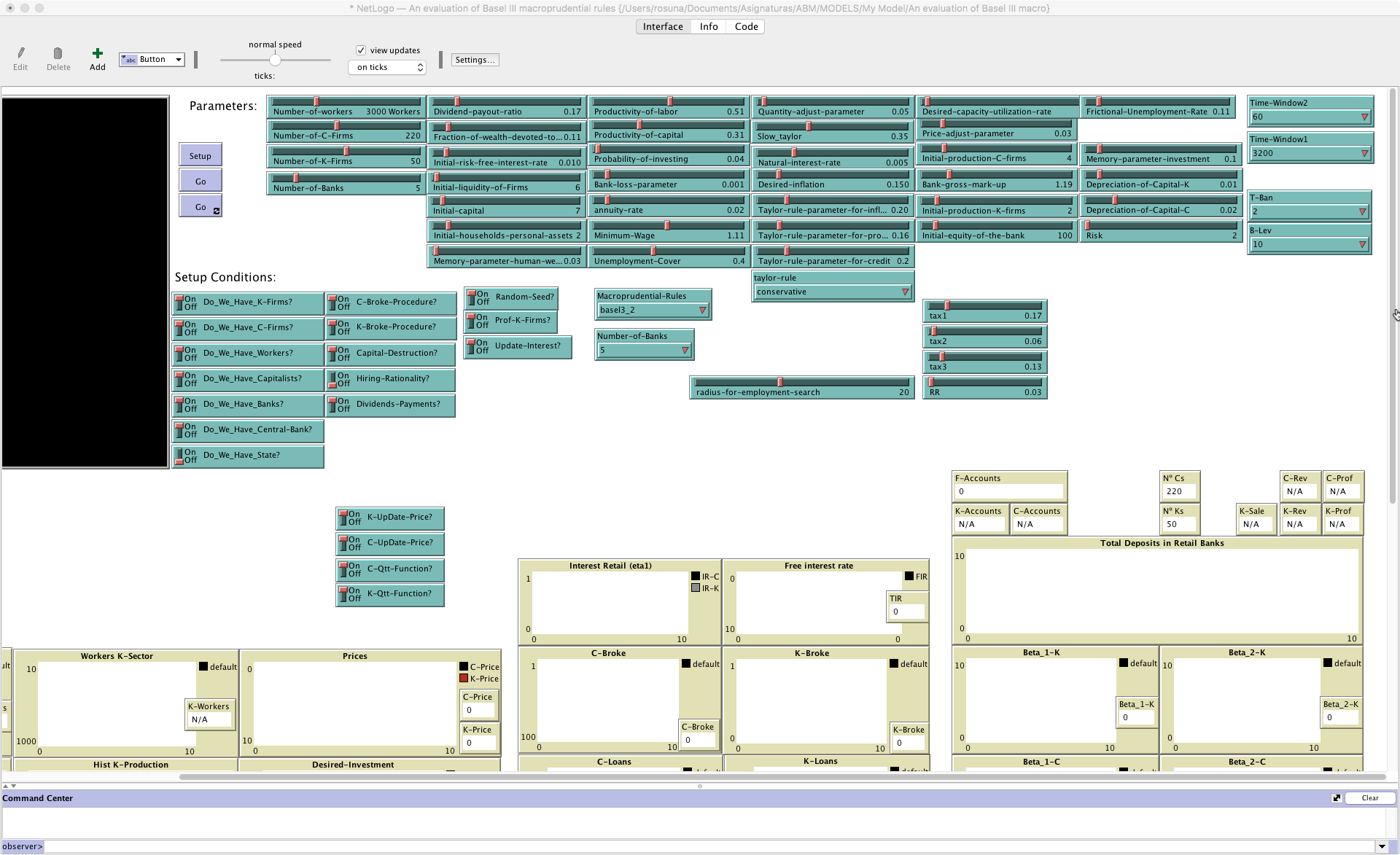Click the Command Center popout icon
This screenshot has width=1400, height=855.
pyautogui.click(x=1336, y=798)
